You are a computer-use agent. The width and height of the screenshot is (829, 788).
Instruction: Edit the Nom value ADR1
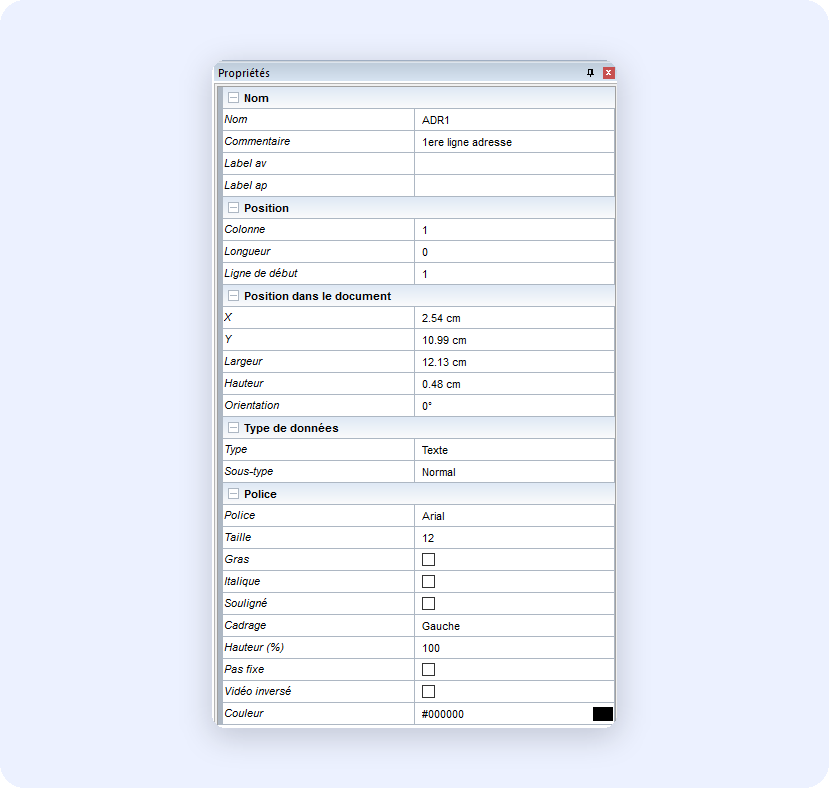pos(514,120)
